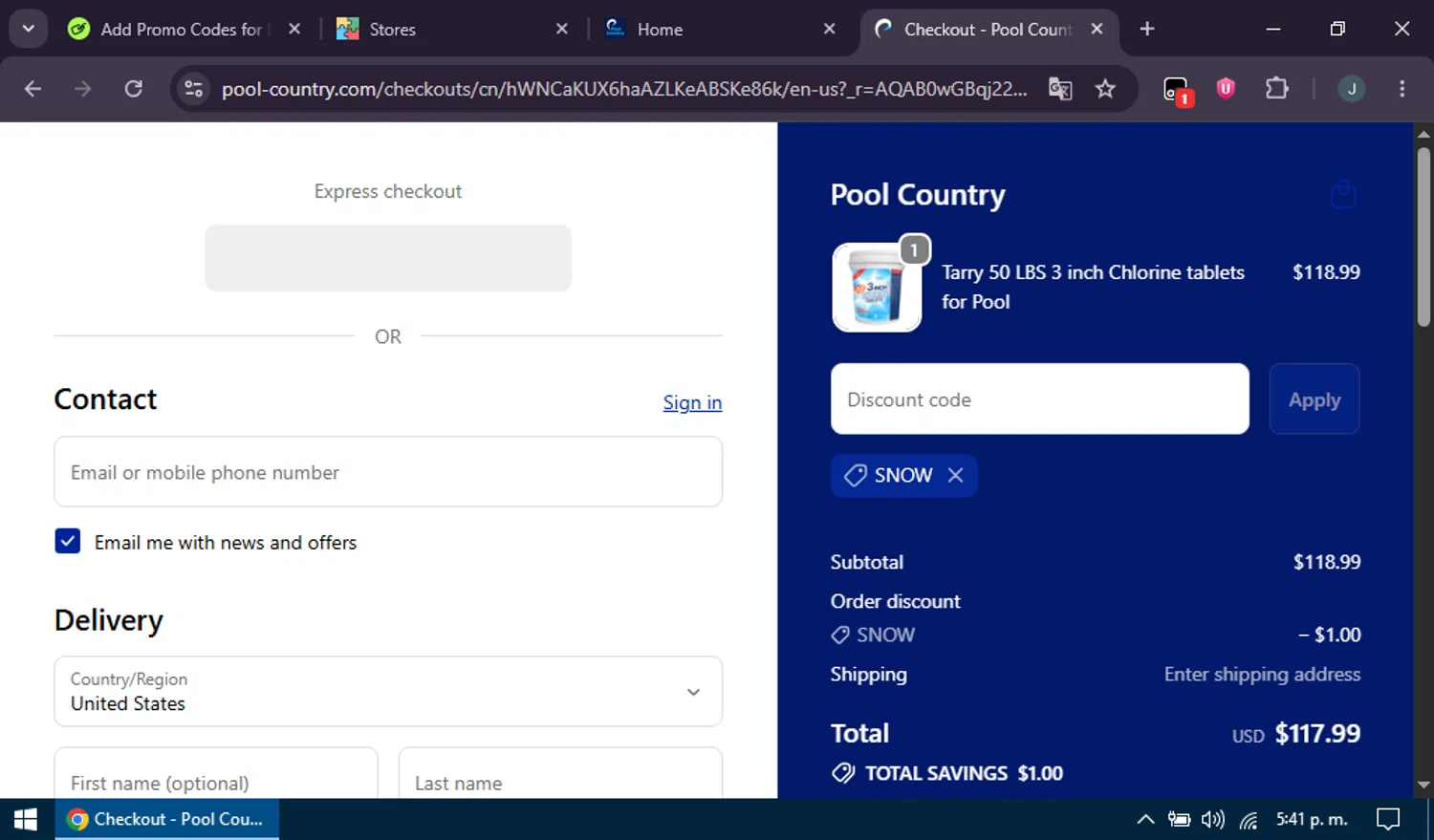Open the network Wi-Fi icon
This screenshot has height=840, width=1434.
click(1249, 819)
